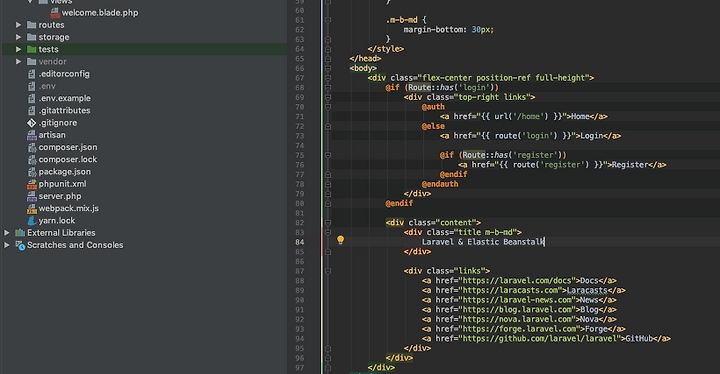Viewport: 720px width, 374px height.
Task: Open welcome.blade.php in project tree
Action: coord(100,13)
